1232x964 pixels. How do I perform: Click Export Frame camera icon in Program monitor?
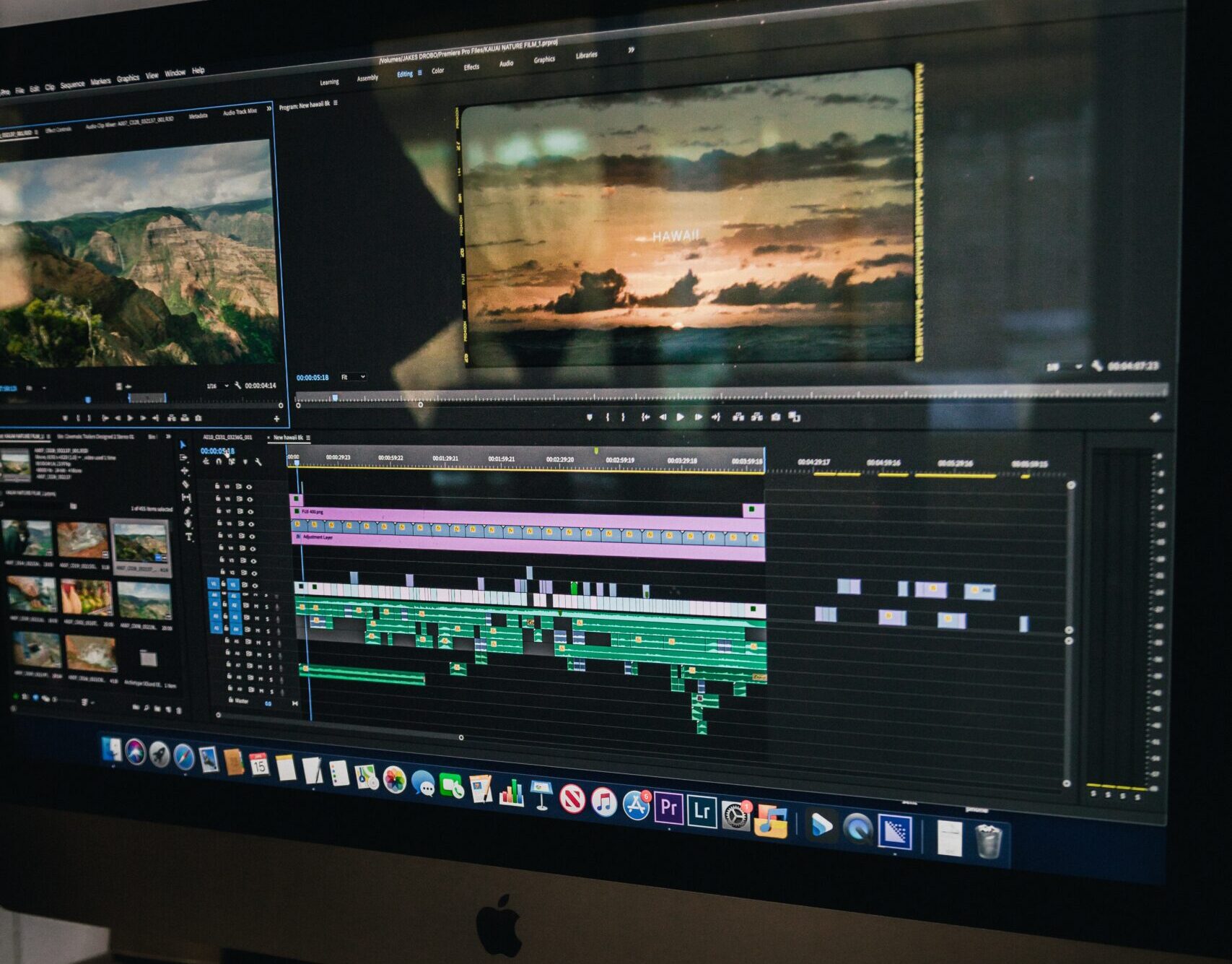(775, 417)
